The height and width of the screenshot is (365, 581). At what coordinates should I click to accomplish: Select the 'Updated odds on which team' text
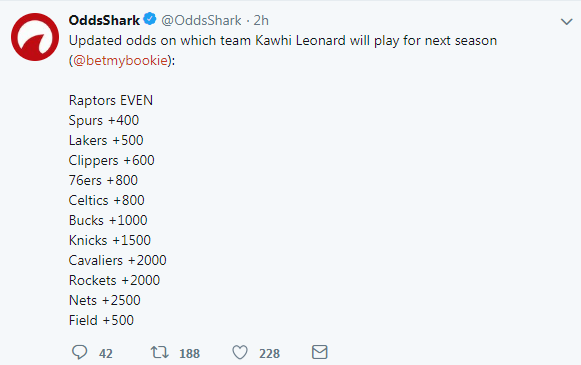click(160, 40)
